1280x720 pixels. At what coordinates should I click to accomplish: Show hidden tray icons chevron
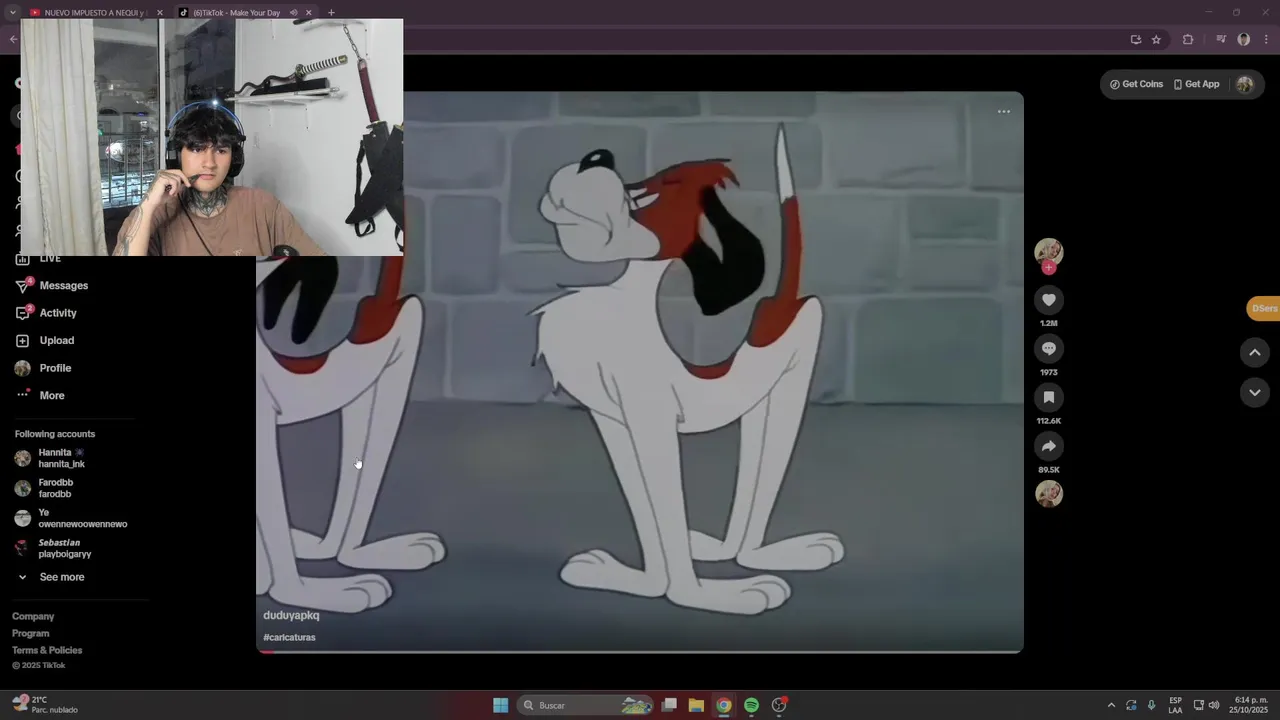pos(1110,705)
